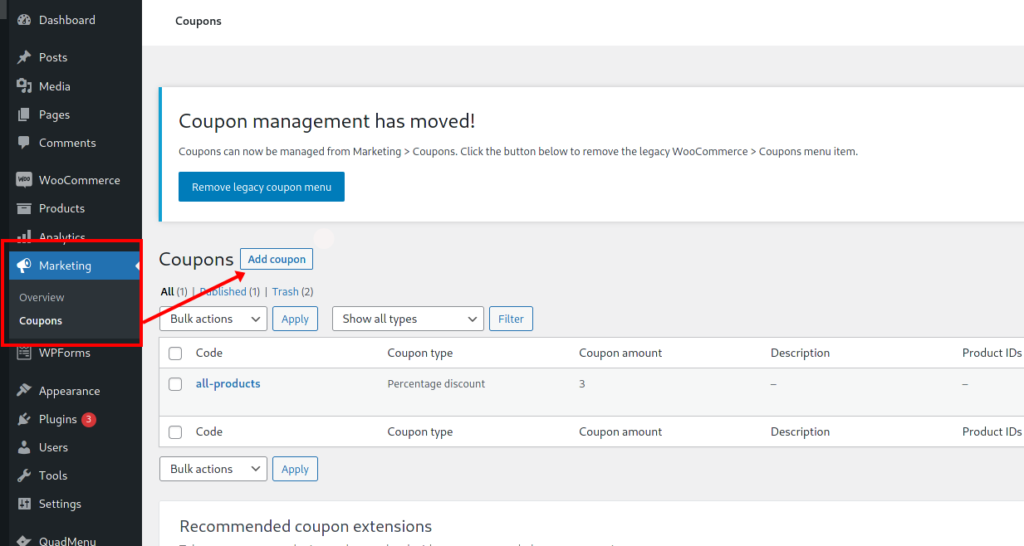Open the Media menu item
This screenshot has height=546, width=1024.
pyautogui.click(x=54, y=86)
